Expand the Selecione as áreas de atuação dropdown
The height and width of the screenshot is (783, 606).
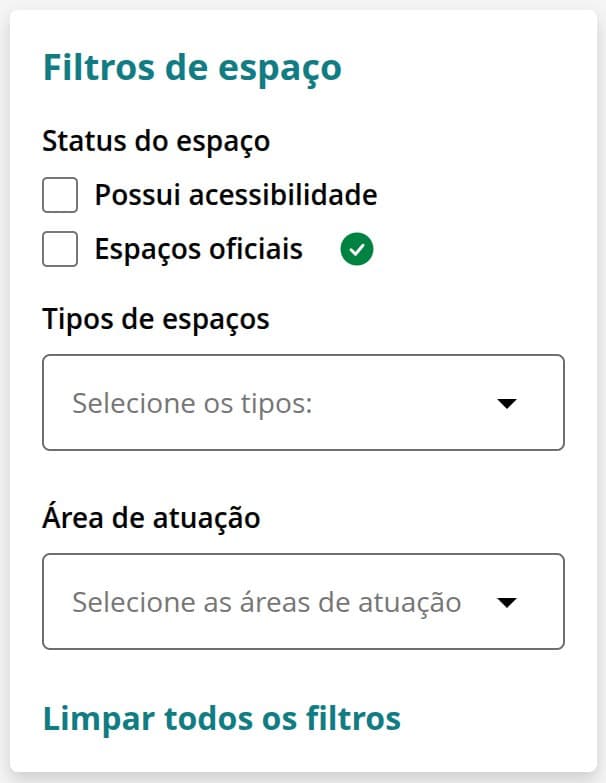point(303,602)
